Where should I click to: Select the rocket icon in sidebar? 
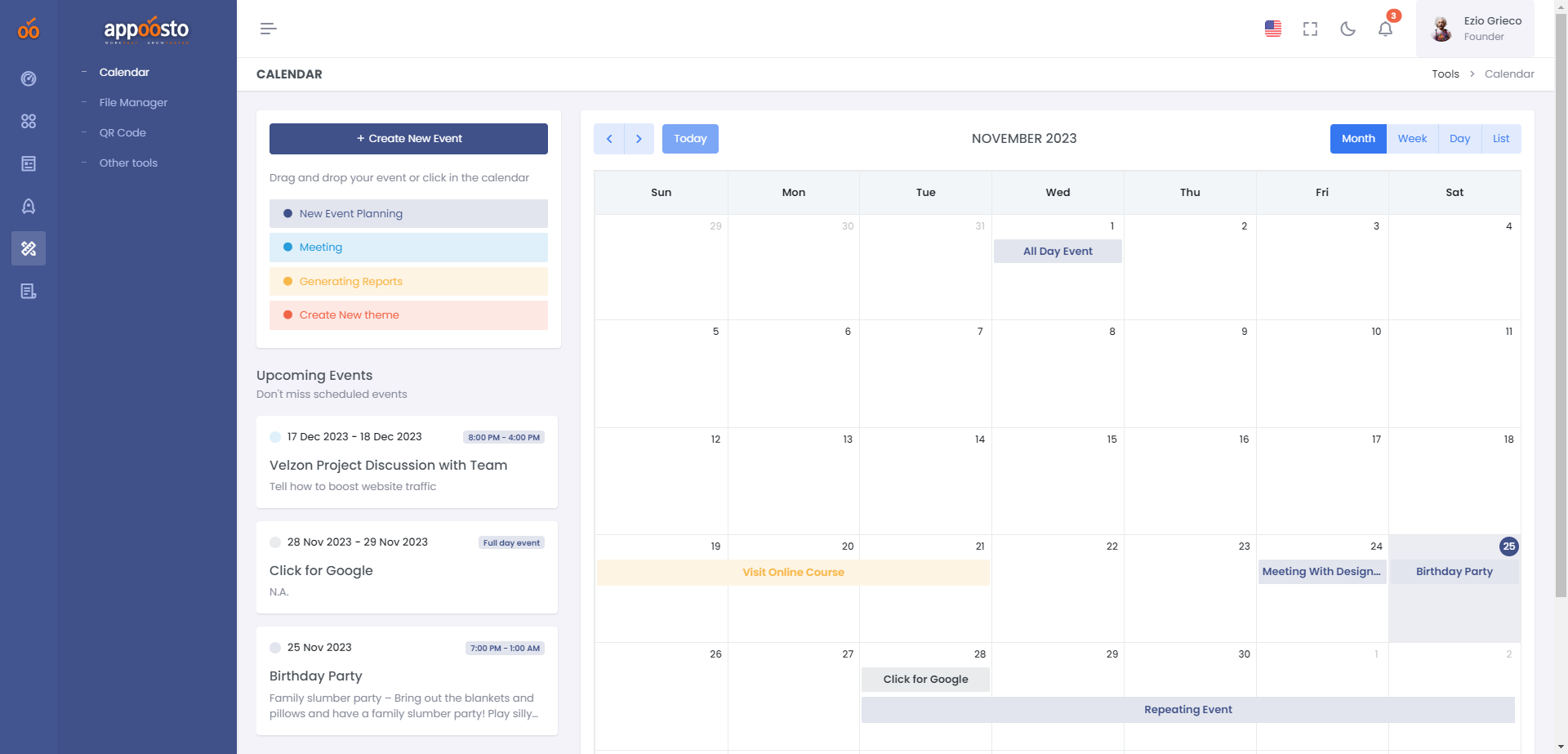coord(29,206)
